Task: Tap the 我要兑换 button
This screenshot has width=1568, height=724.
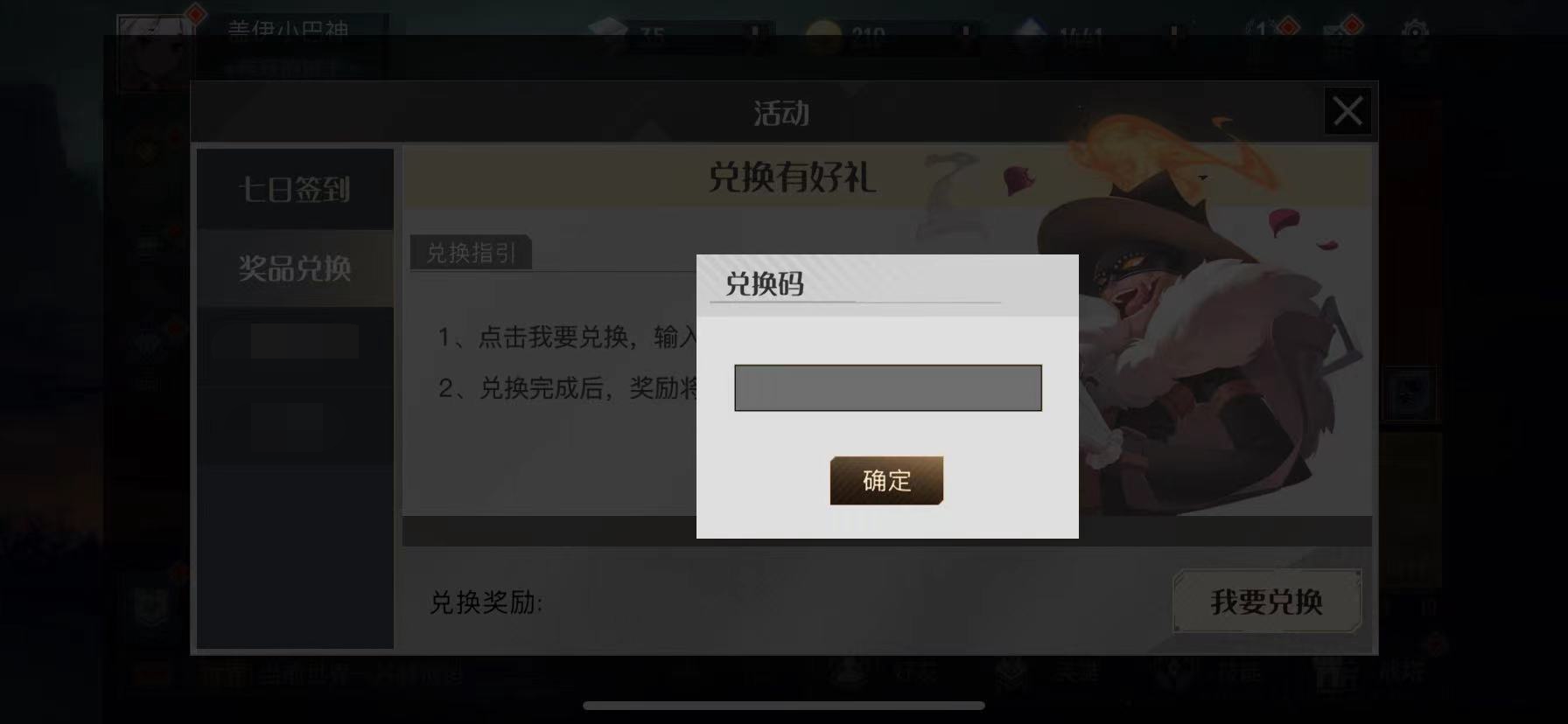Action: (x=1266, y=602)
